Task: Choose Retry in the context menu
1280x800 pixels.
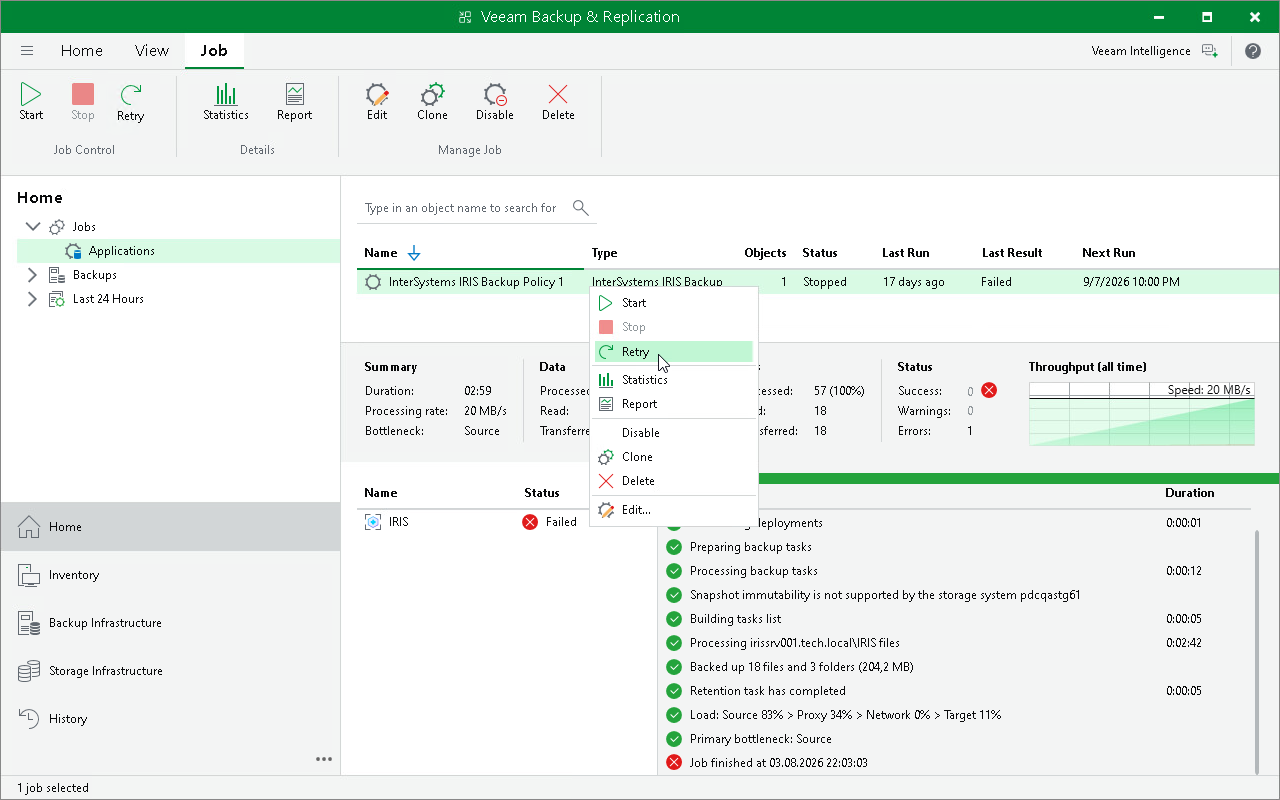Action: click(673, 352)
